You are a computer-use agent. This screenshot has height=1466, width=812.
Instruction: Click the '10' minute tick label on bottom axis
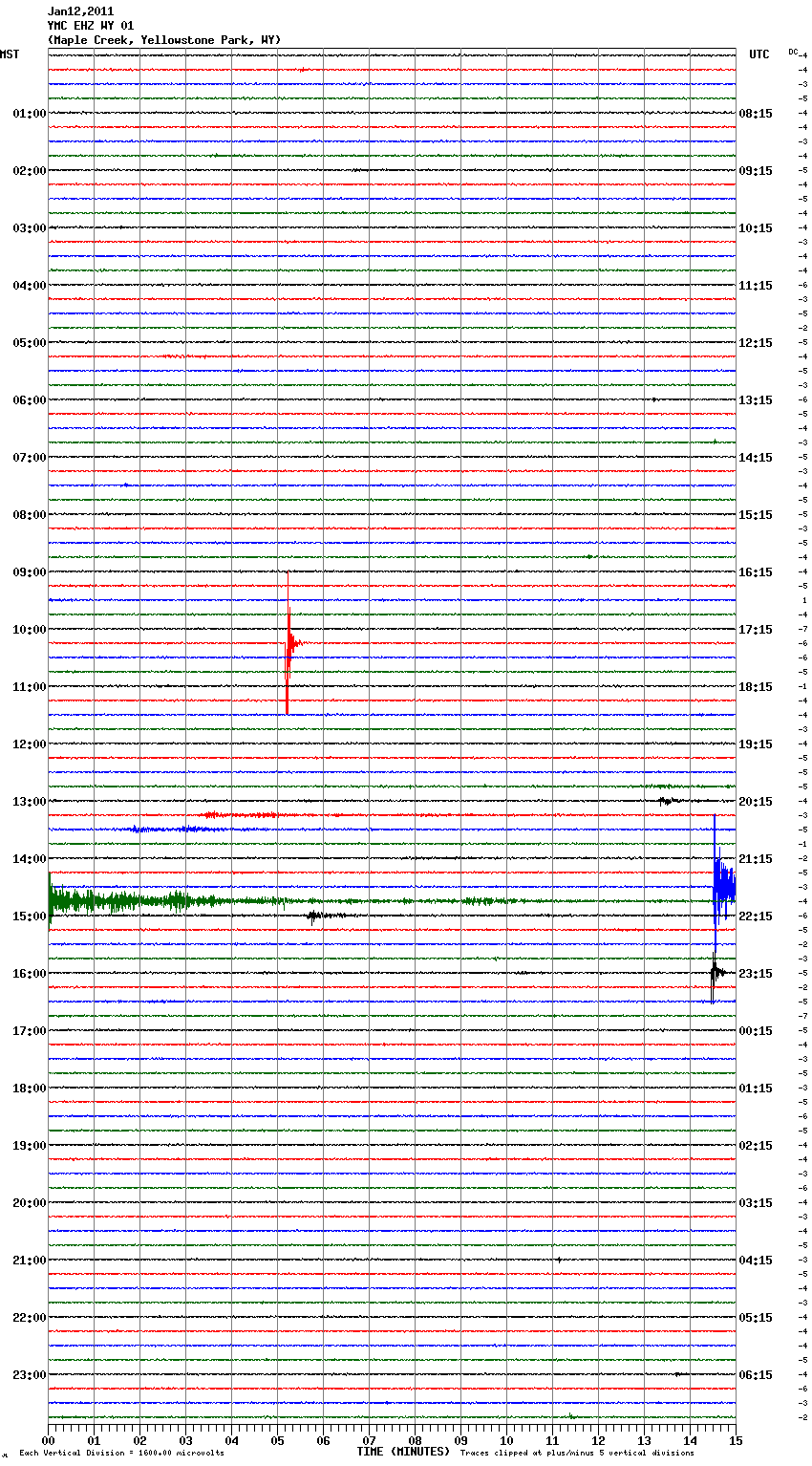point(506,1440)
